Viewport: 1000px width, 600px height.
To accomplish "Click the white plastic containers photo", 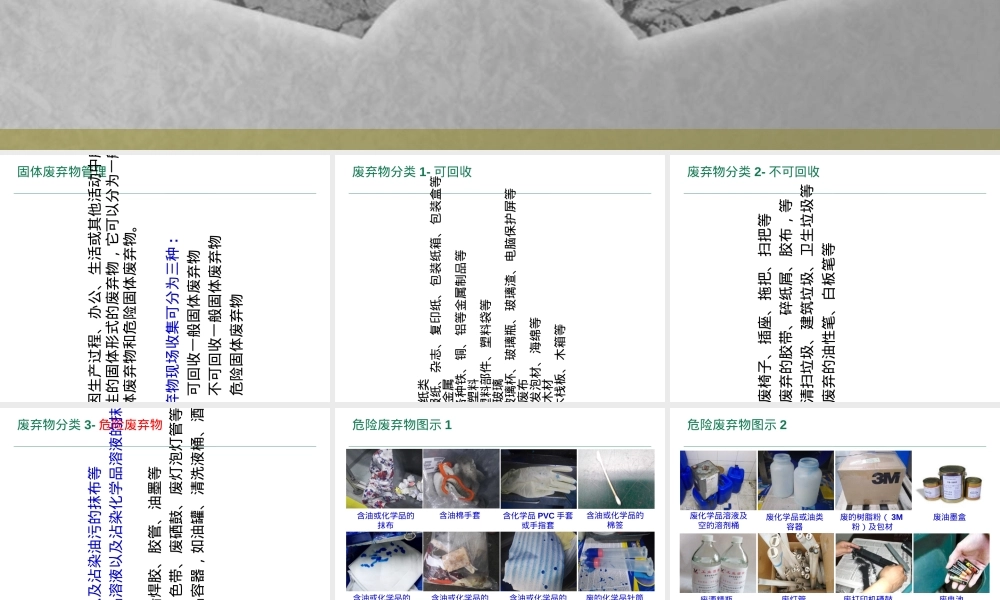I will click(x=795, y=480).
